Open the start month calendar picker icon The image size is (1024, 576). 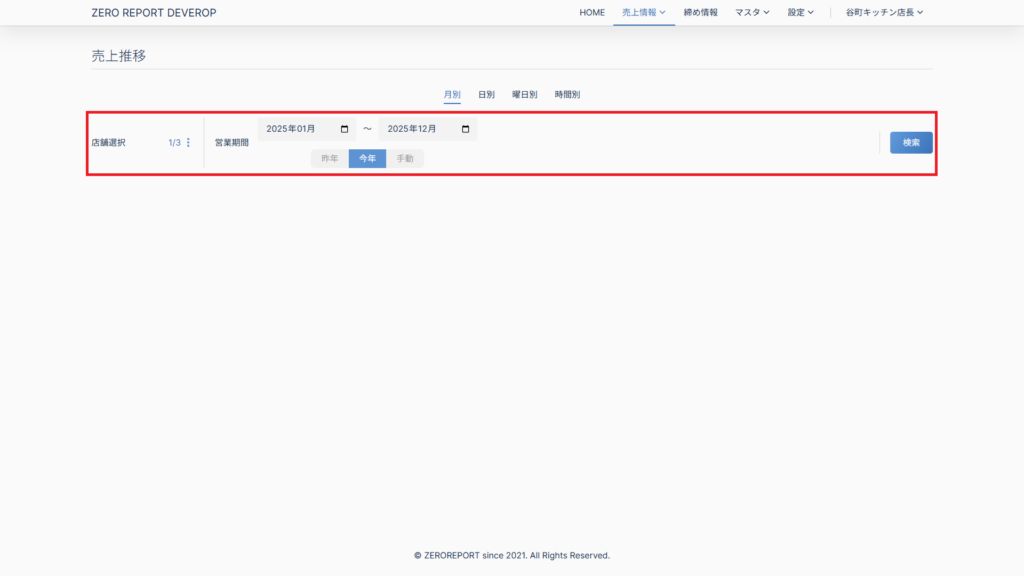[x=345, y=129]
